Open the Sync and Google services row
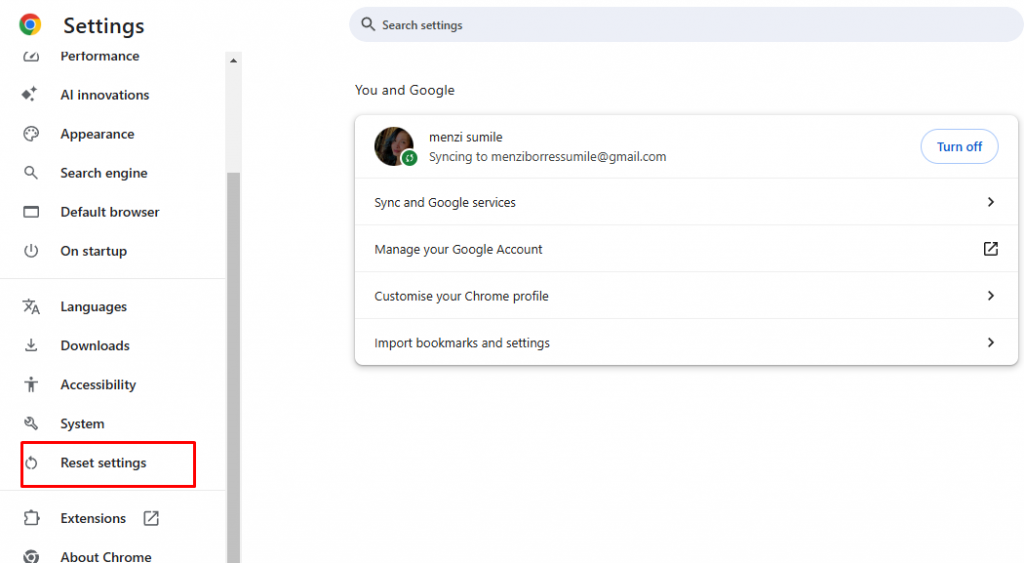The height and width of the screenshot is (563, 1024). (x=686, y=202)
